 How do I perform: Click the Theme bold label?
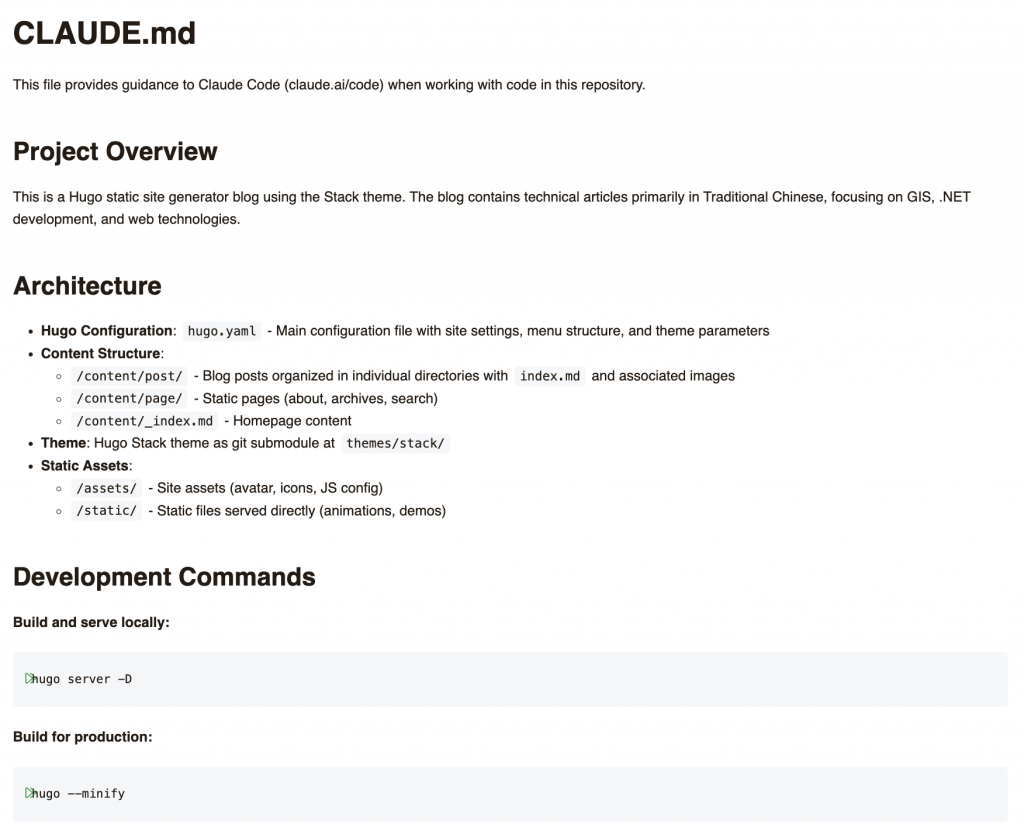tap(63, 443)
